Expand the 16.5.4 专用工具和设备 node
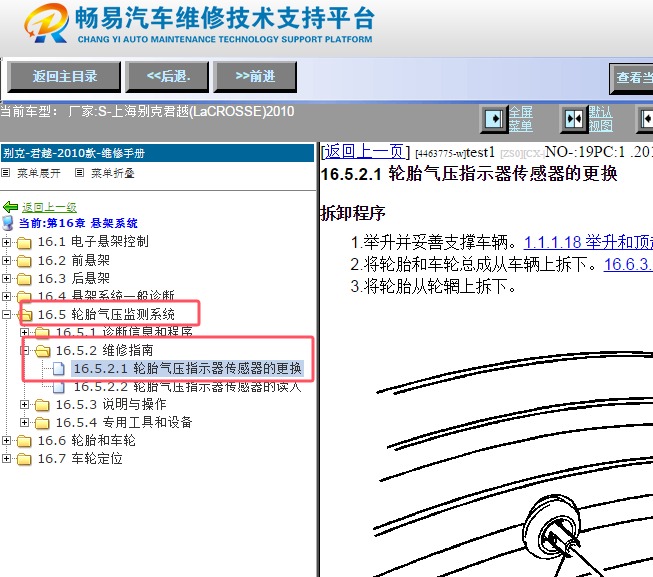This screenshot has width=653, height=577. click(x=25, y=423)
